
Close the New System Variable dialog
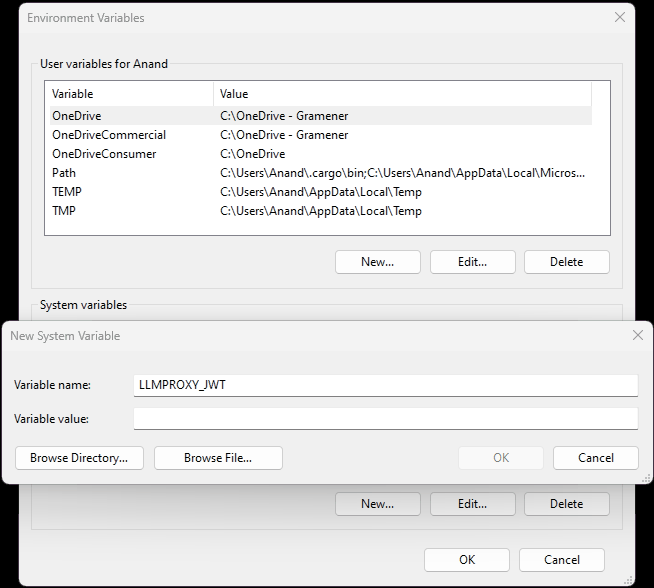click(637, 336)
